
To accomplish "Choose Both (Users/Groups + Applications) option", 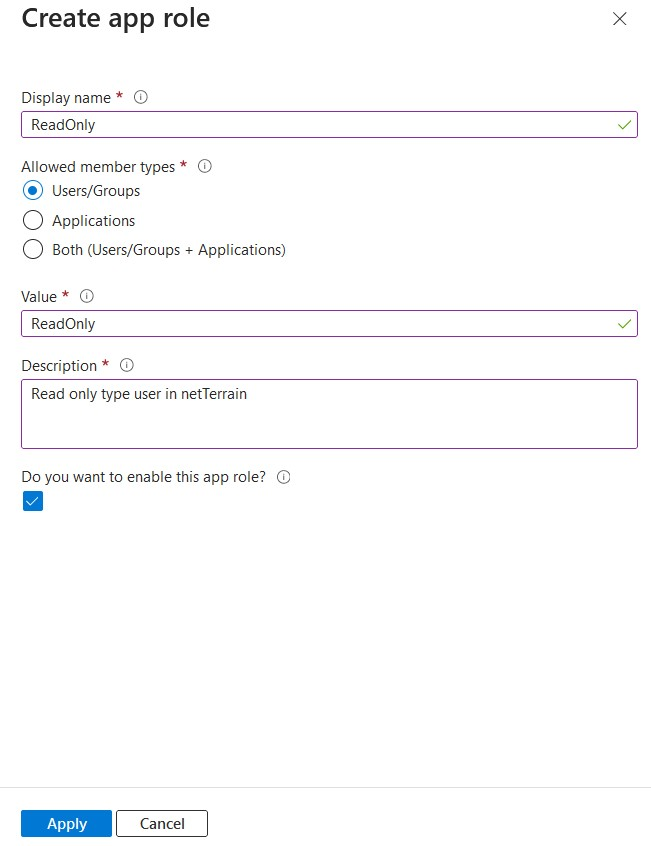I will [33, 250].
